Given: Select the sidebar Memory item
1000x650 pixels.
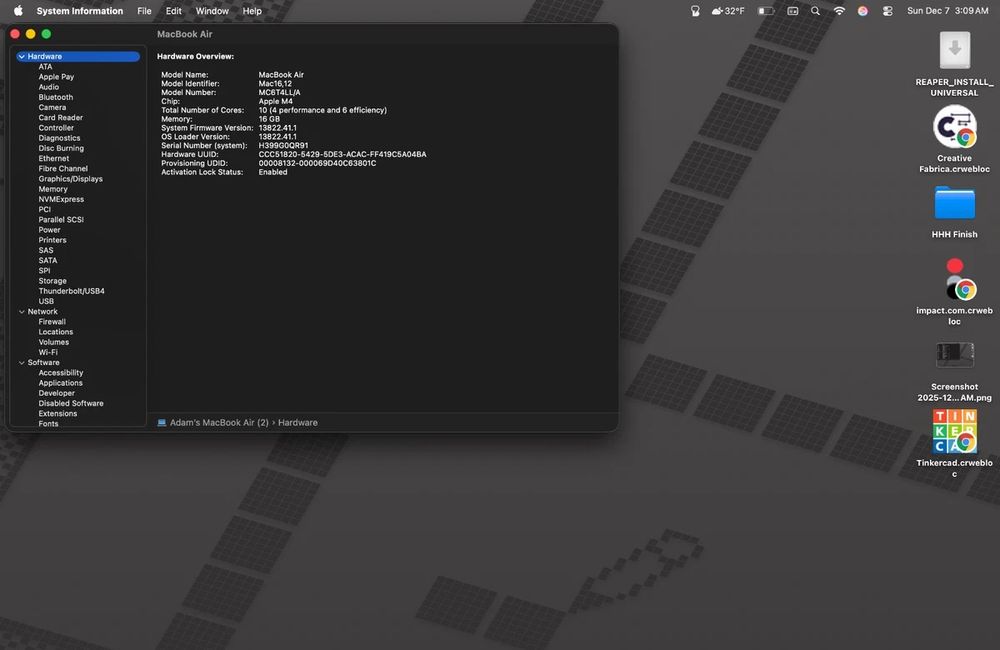Looking at the screenshot, I should [x=53, y=189].
